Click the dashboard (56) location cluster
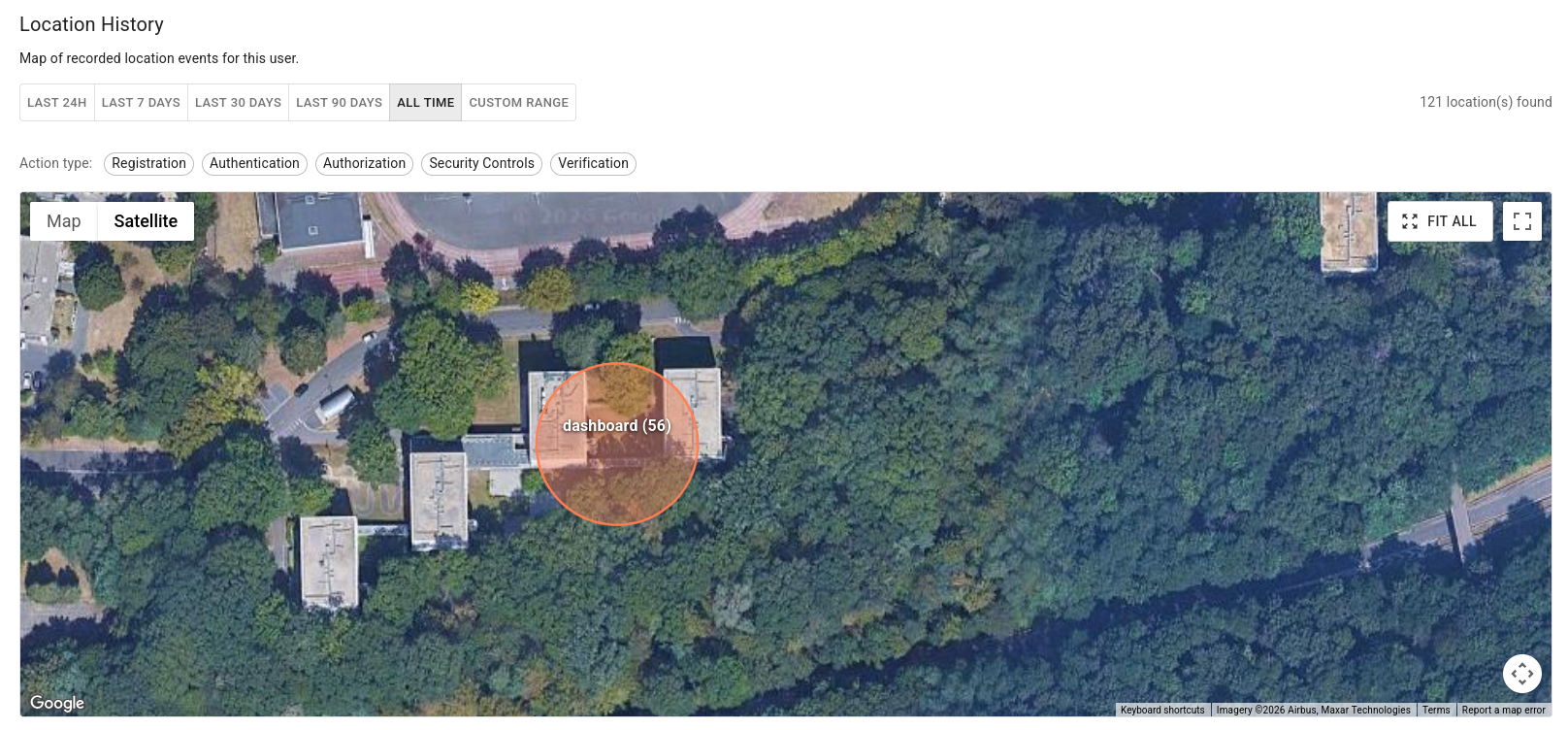The height and width of the screenshot is (730, 1568). tap(616, 445)
